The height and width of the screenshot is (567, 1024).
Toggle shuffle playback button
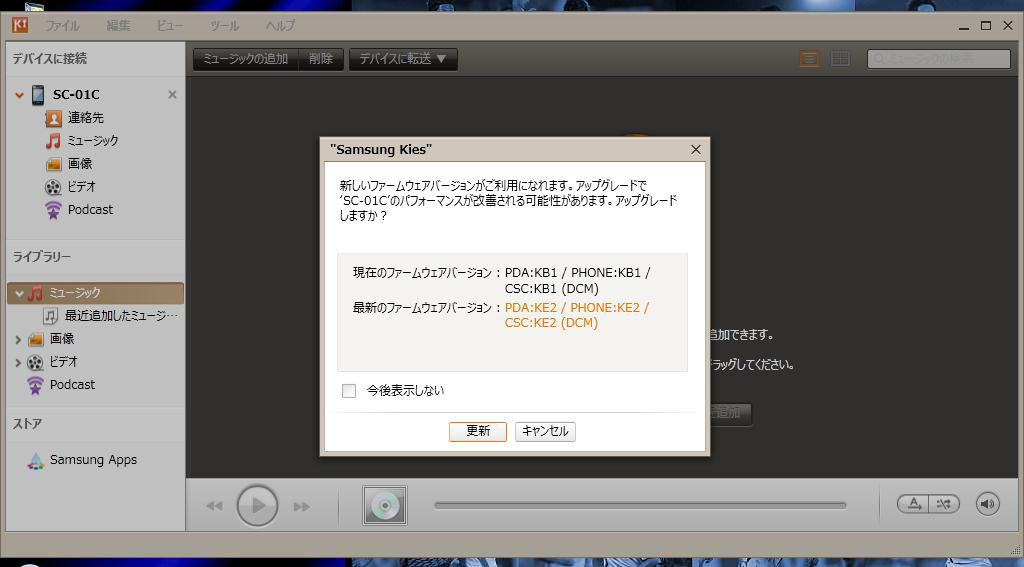click(944, 504)
